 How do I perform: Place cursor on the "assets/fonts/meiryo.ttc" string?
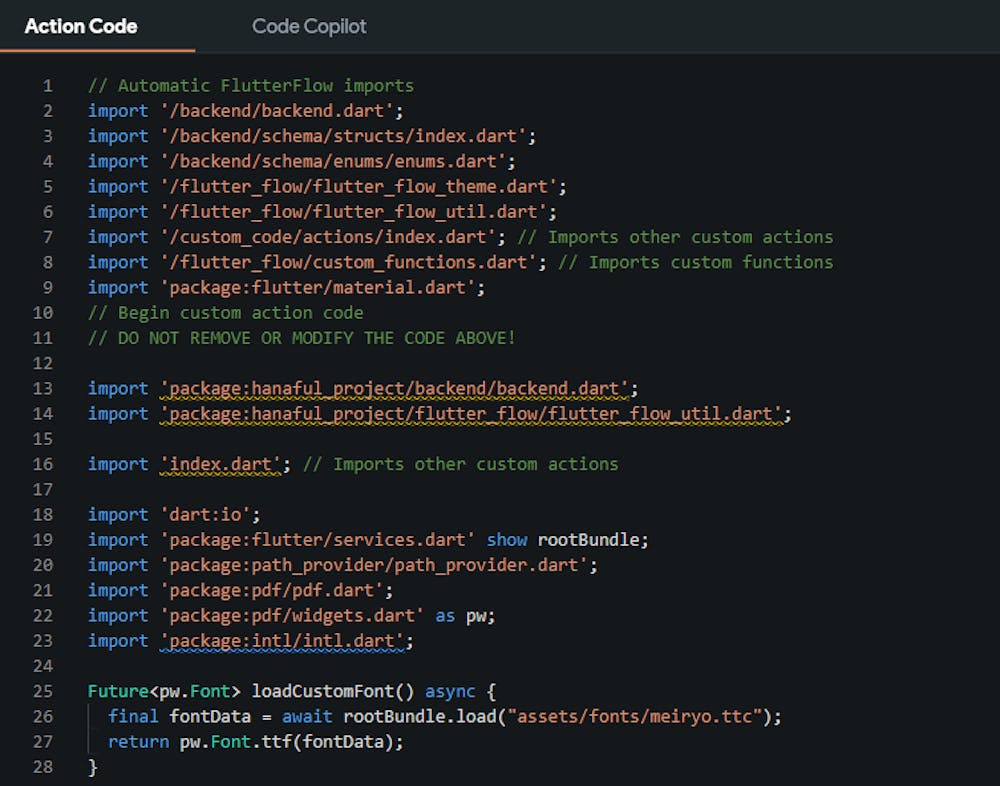tap(636, 716)
